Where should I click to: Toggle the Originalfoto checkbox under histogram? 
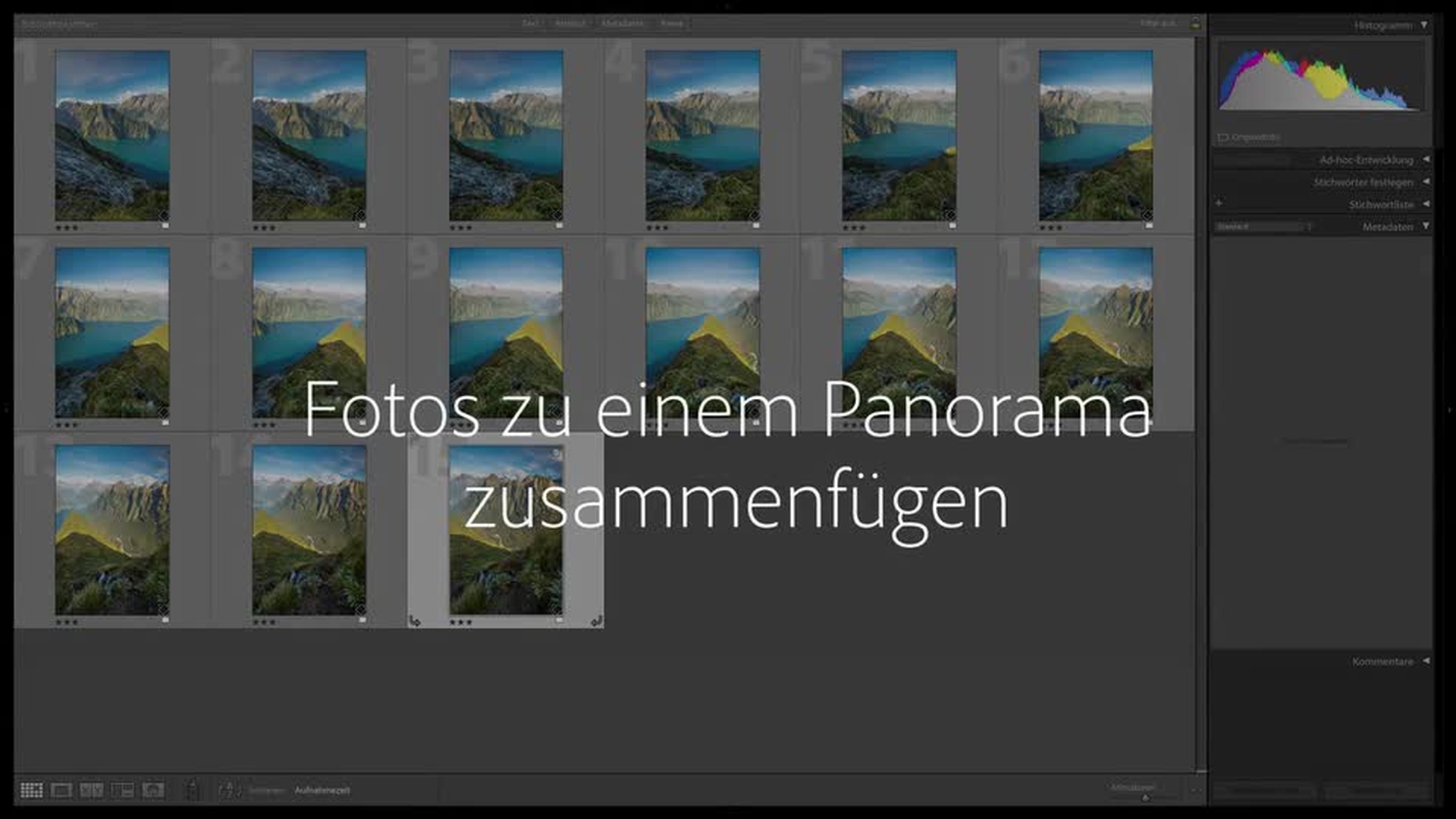[1222, 137]
